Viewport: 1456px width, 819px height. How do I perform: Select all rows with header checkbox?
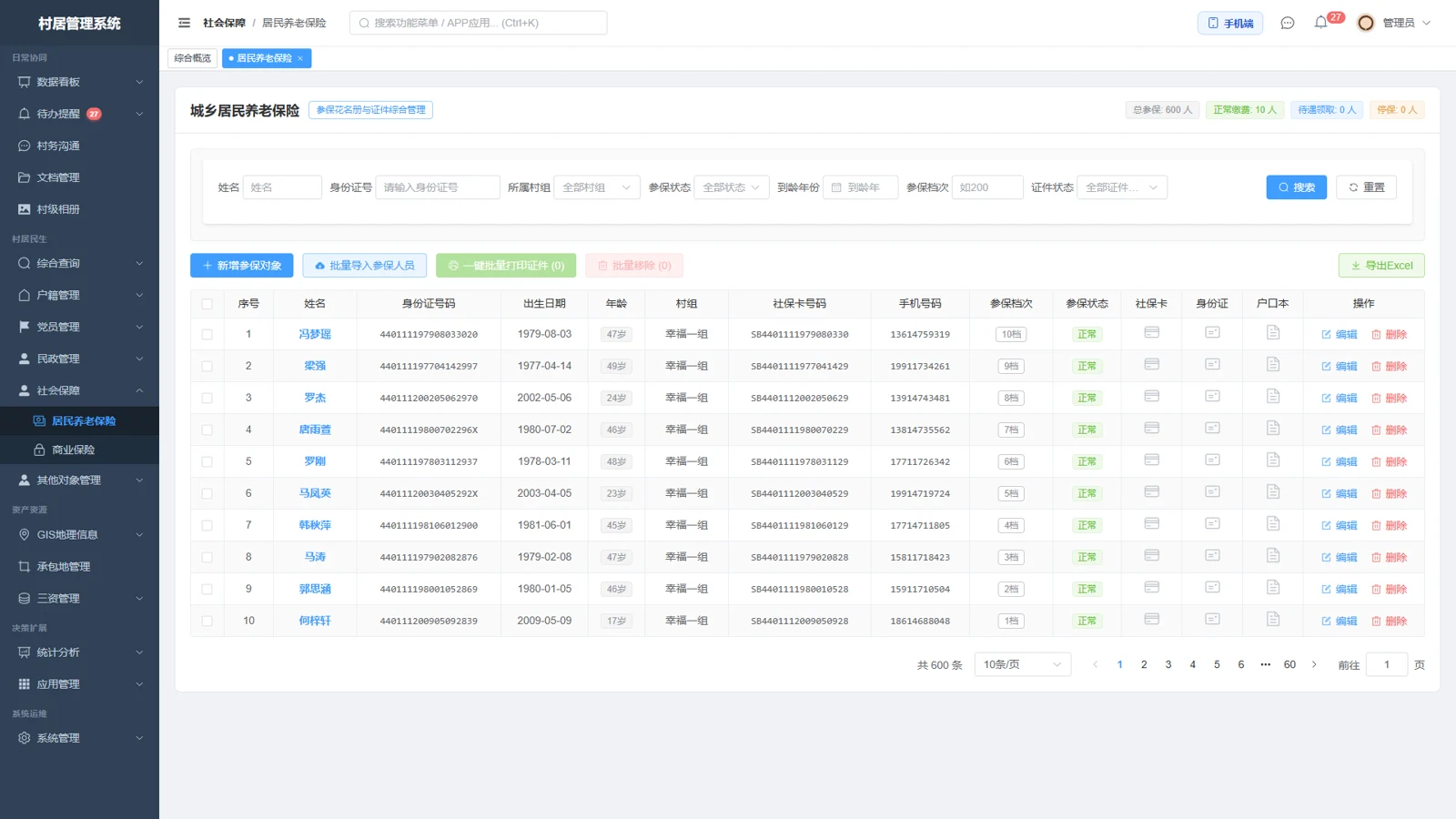click(207, 304)
